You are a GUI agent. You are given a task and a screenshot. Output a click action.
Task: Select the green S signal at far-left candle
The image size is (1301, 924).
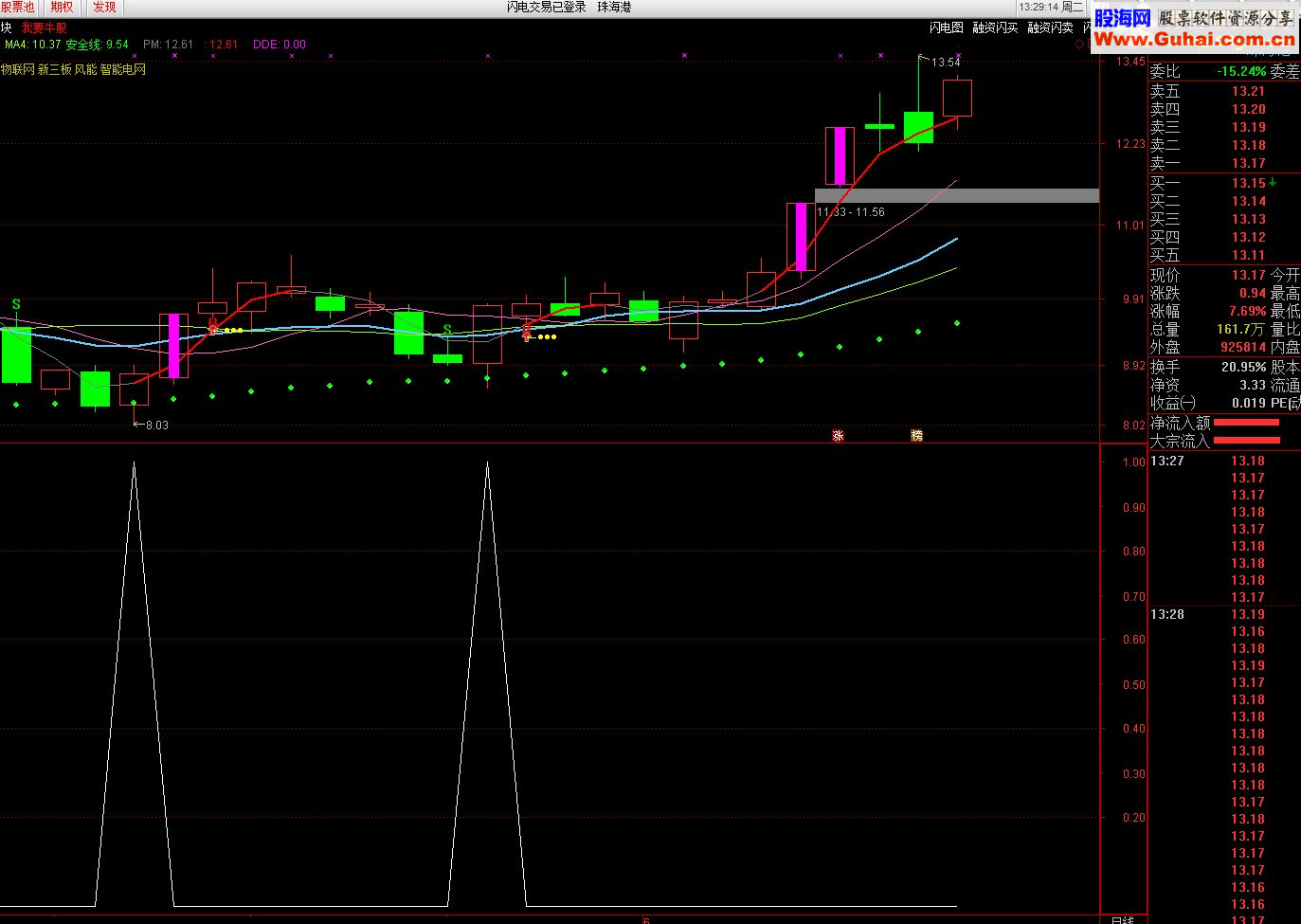pos(16,304)
